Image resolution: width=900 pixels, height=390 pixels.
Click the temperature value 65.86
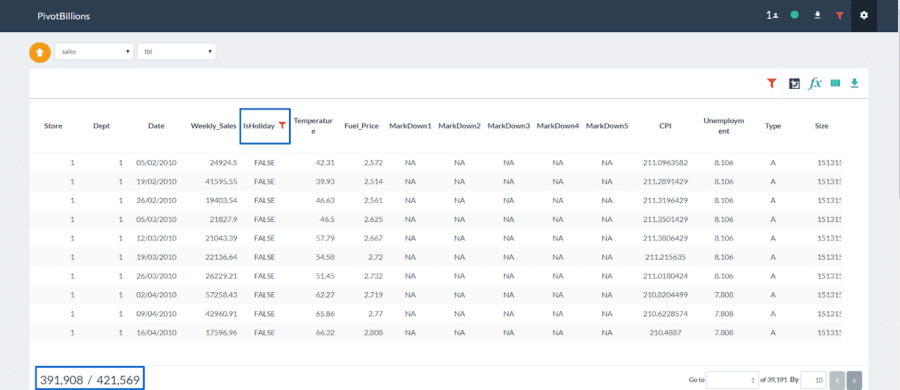(325, 314)
